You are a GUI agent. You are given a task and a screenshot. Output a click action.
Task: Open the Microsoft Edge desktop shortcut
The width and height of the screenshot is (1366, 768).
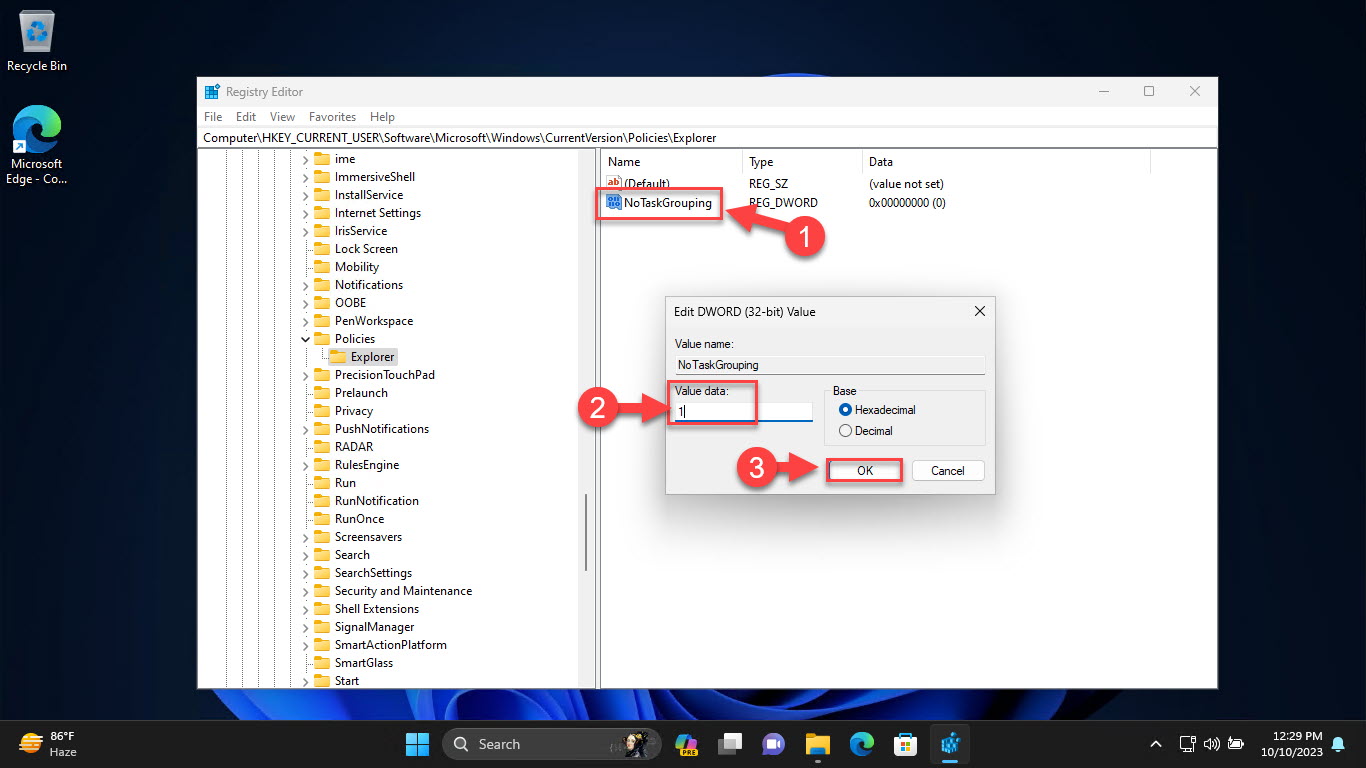[x=37, y=146]
